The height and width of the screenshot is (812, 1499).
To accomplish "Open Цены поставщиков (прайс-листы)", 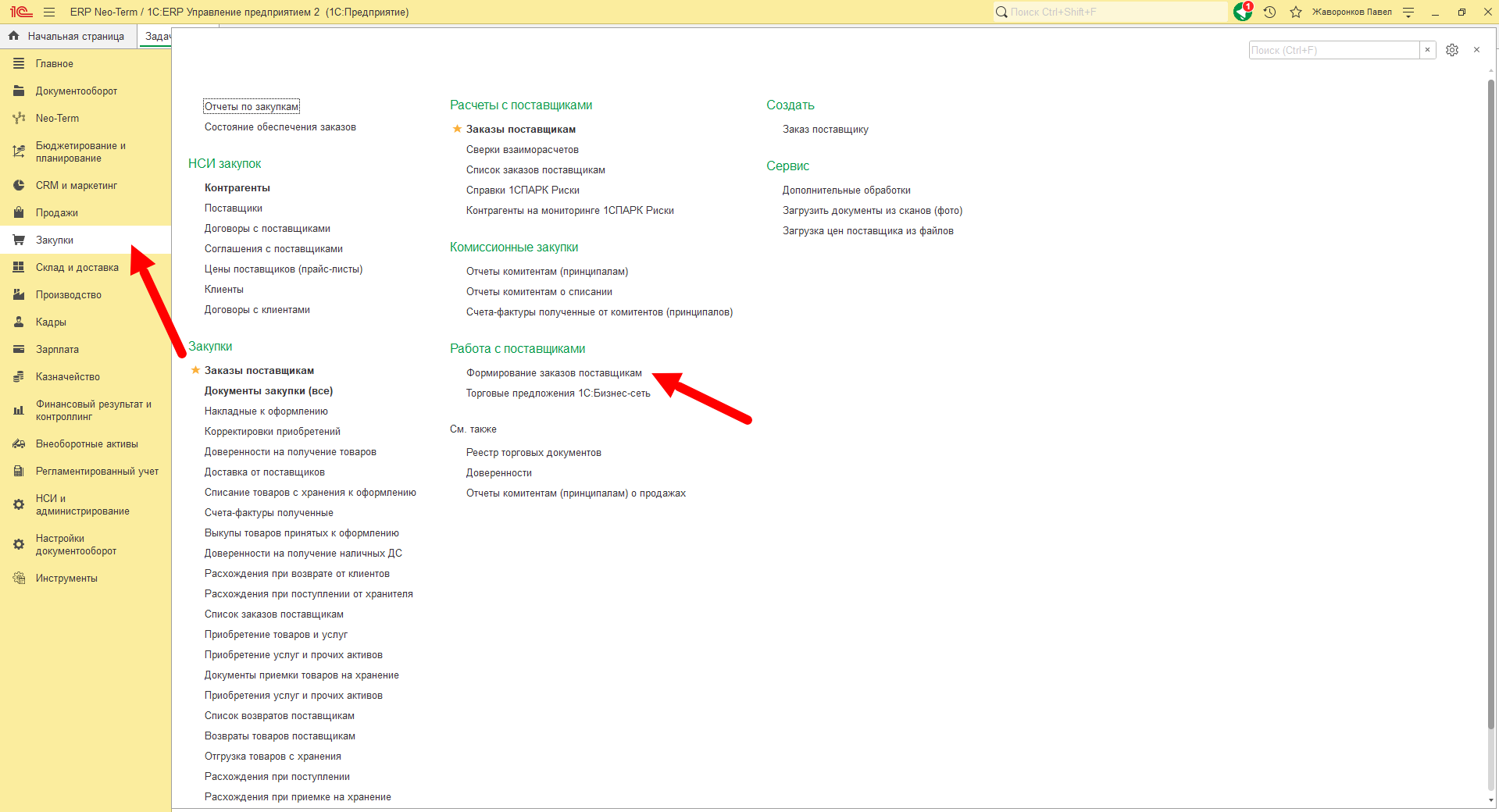I will pos(284,269).
